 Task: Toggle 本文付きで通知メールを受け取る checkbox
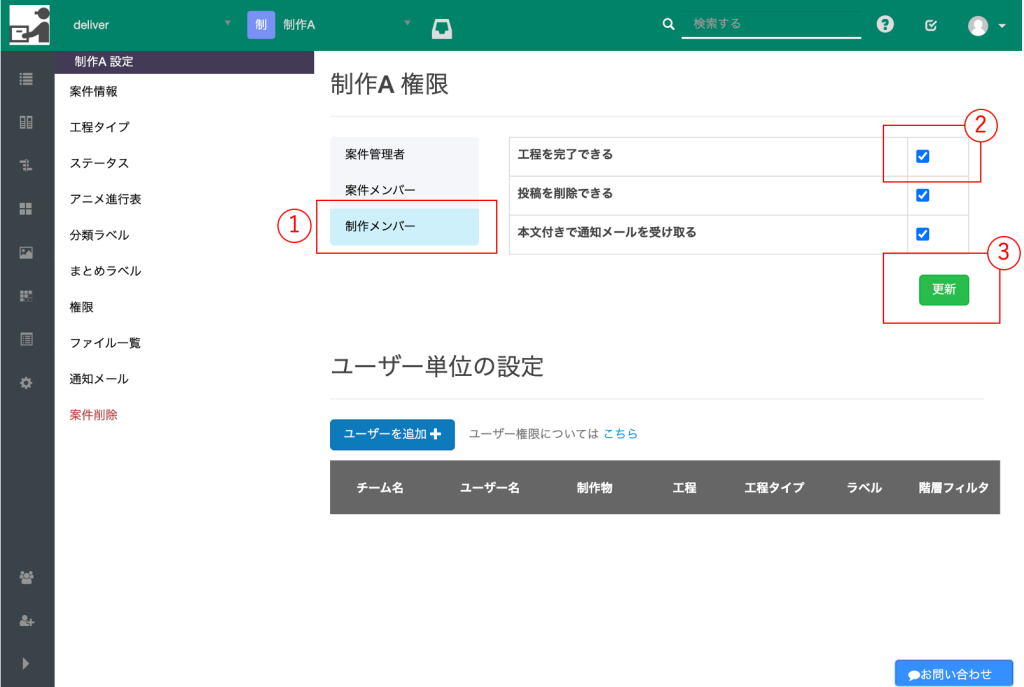(x=923, y=234)
